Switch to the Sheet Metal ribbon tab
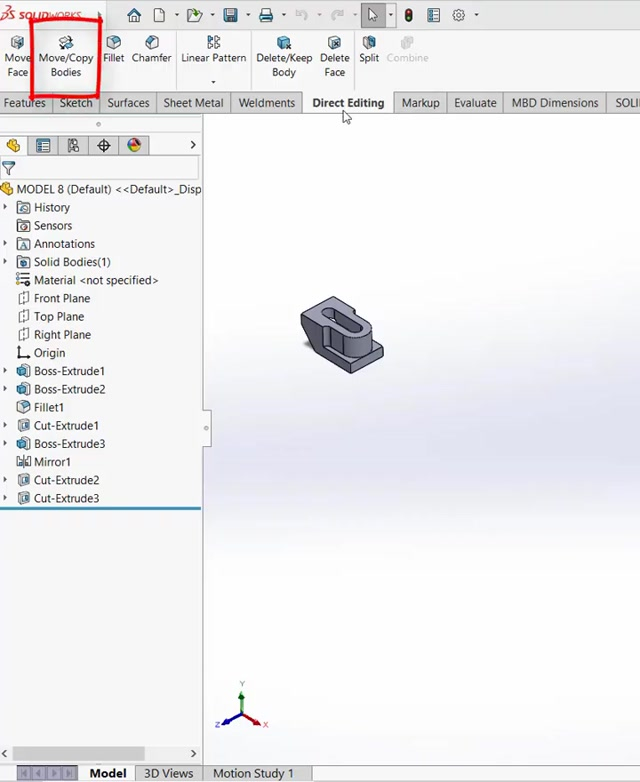The image size is (640, 782). [193, 103]
